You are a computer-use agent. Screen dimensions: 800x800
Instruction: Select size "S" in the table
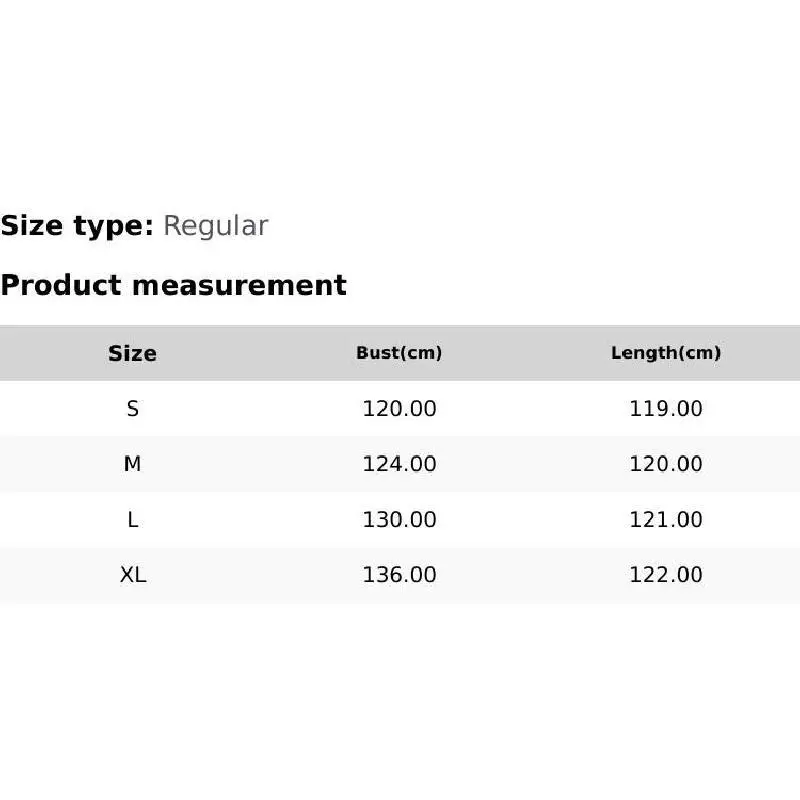133,408
